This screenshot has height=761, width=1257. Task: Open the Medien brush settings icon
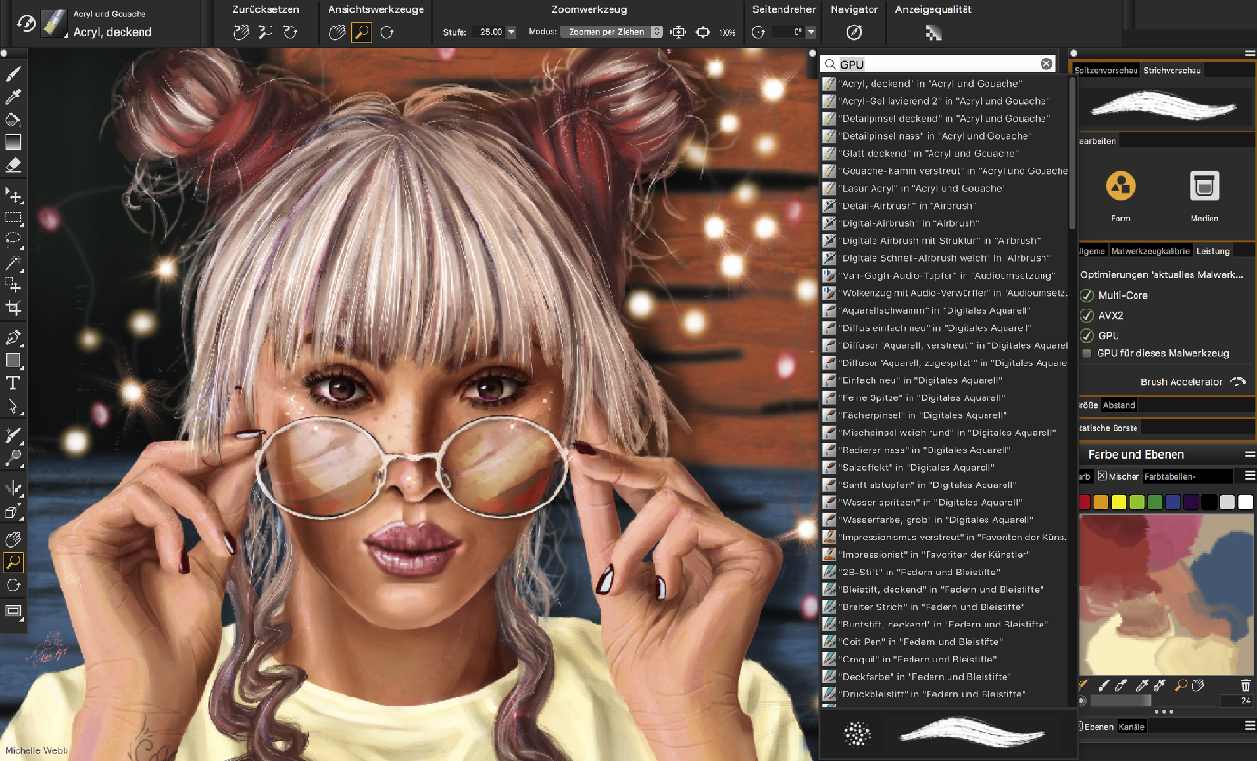point(1204,186)
